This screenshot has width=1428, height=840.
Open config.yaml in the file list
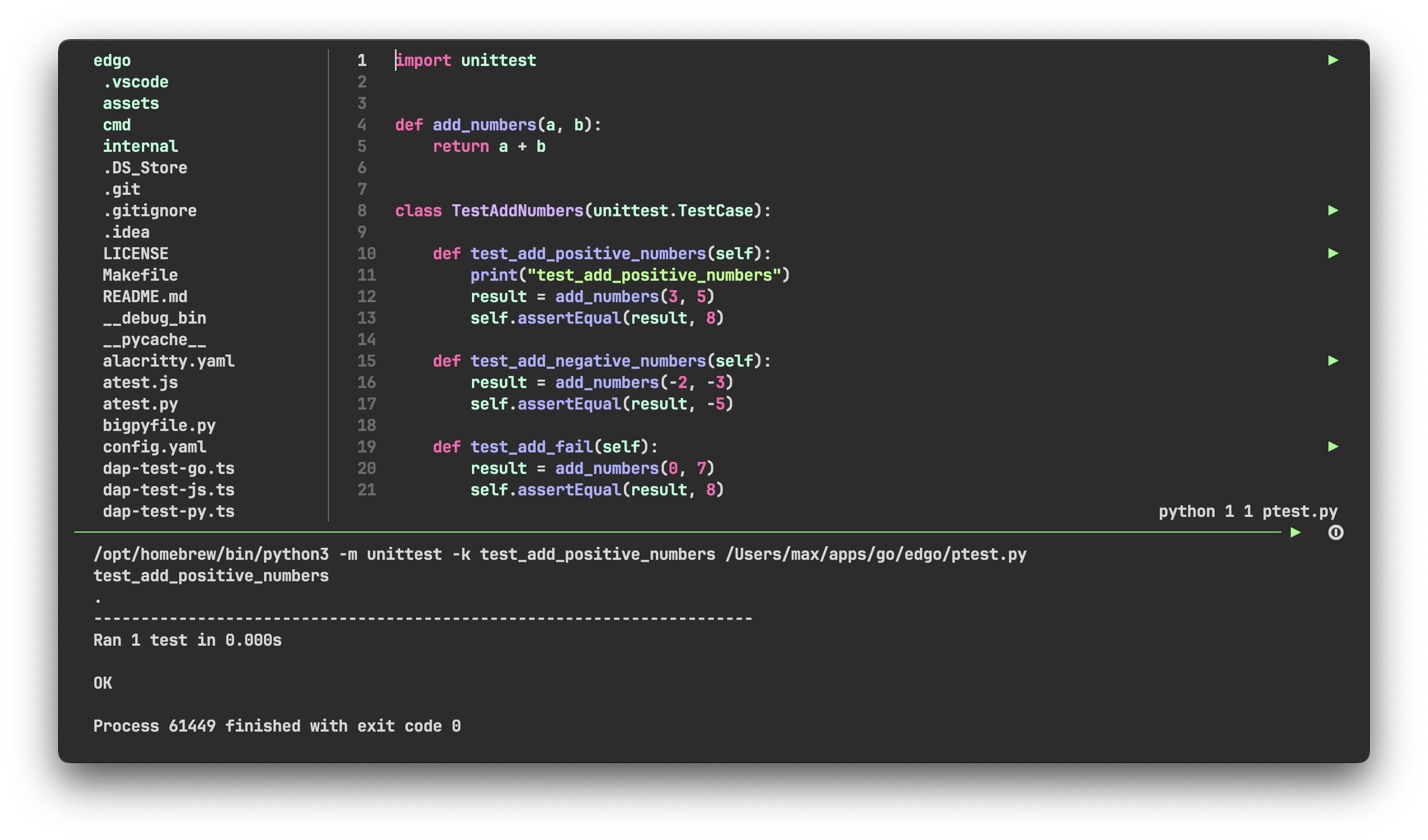tap(154, 447)
